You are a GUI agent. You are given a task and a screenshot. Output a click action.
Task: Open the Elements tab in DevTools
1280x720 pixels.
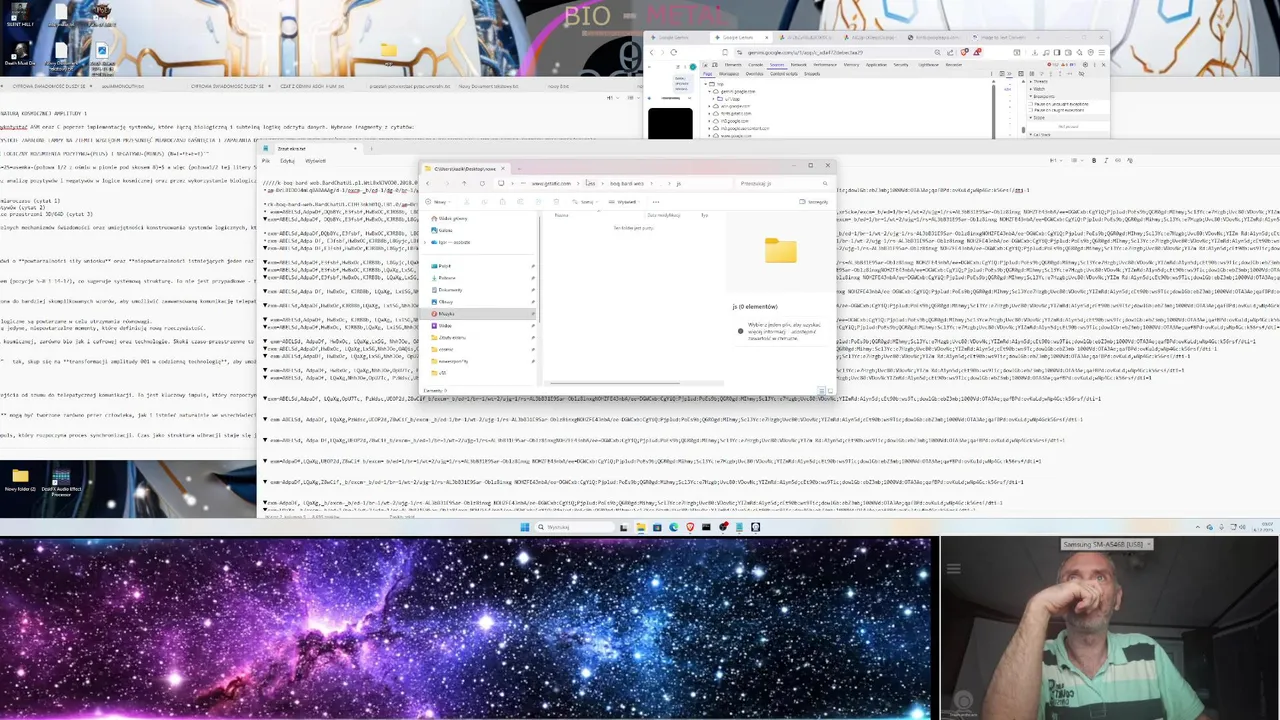pyautogui.click(x=733, y=65)
